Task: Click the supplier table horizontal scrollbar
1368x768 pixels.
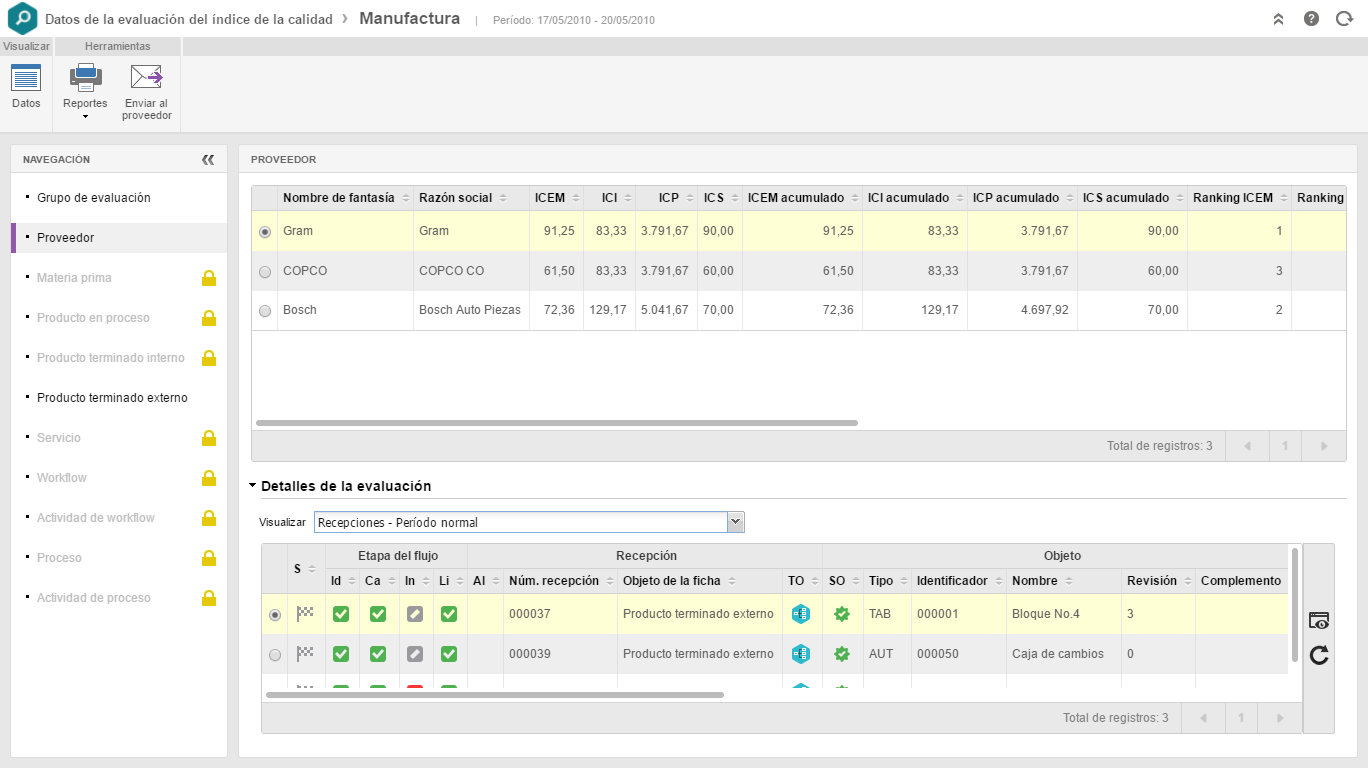Action: click(556, 423)
